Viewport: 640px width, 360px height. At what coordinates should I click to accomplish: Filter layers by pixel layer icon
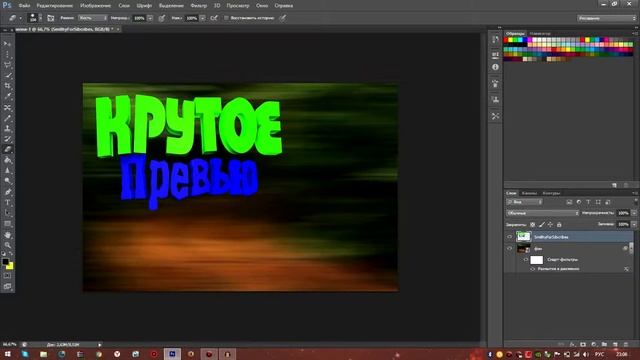pos(569,202)
